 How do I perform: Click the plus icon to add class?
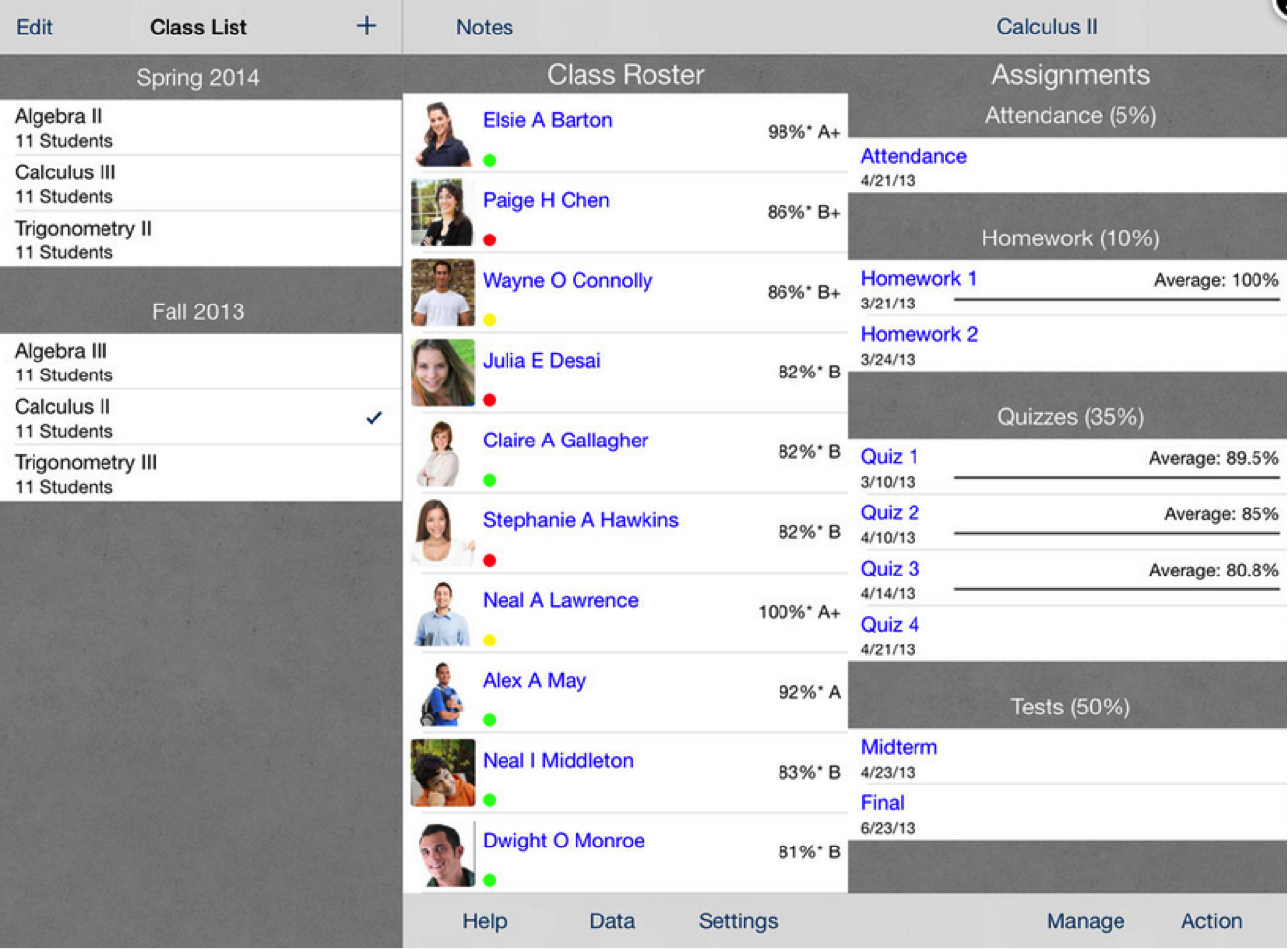pos(366,27)
